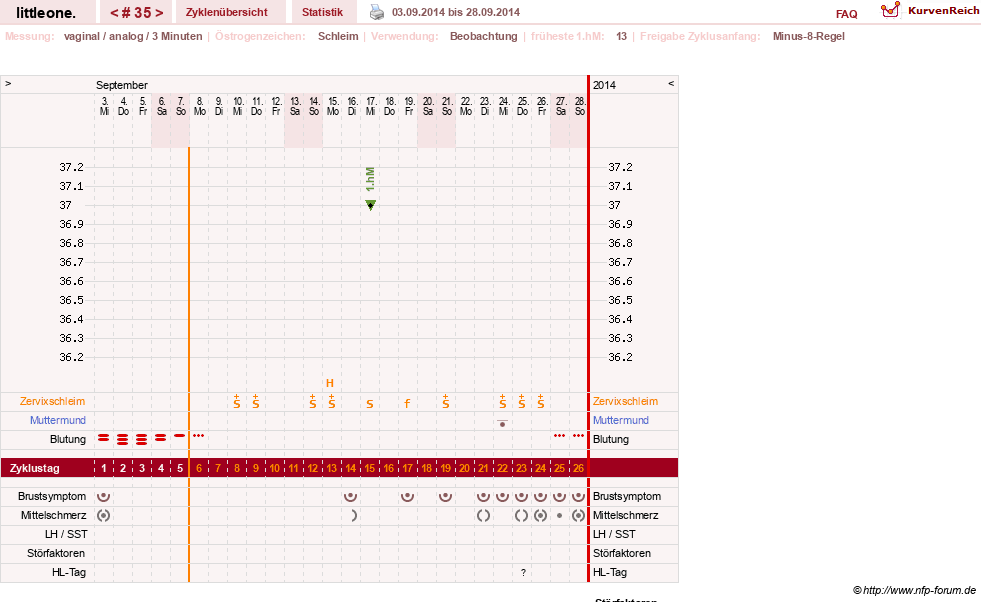Viewport: 981px width, 602px height.
Task: Open the Statistik tab
Action: pyautogui.click(x=322, y=12)
